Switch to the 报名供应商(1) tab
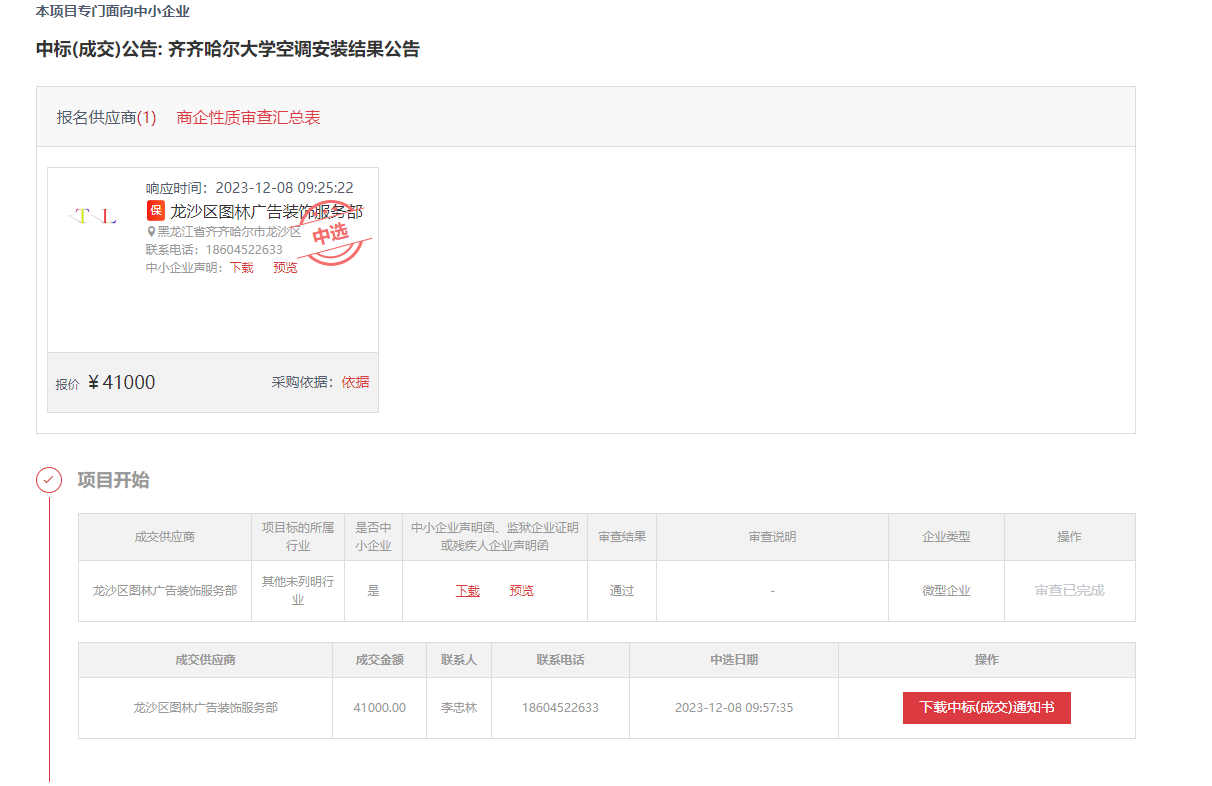Image resolution: width=1212 pixels, height=786 pixels. tap(106, 117)
